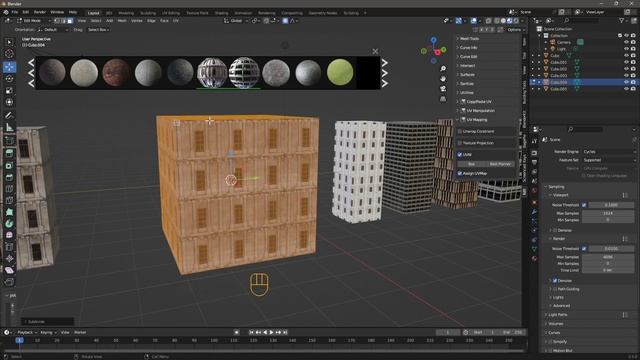Image resolution: width=640 pixels, height=360 pixels.
Task: Click Viewport Max Samples value field
Action: (x=608, y=213)
